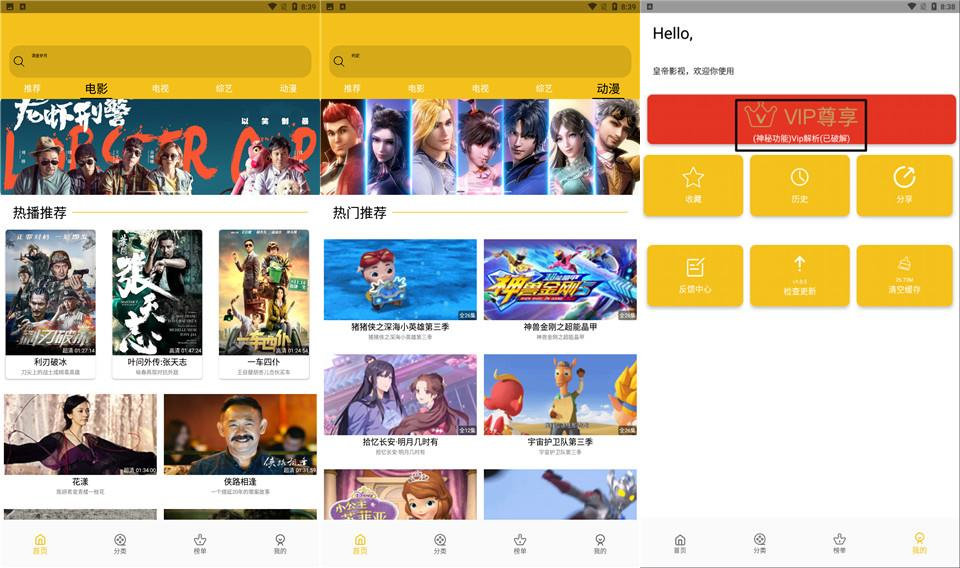Open 历史 history clock tile
Image resolution: width=960 pixels, height=568 pixels.
[x=800, y=185]
